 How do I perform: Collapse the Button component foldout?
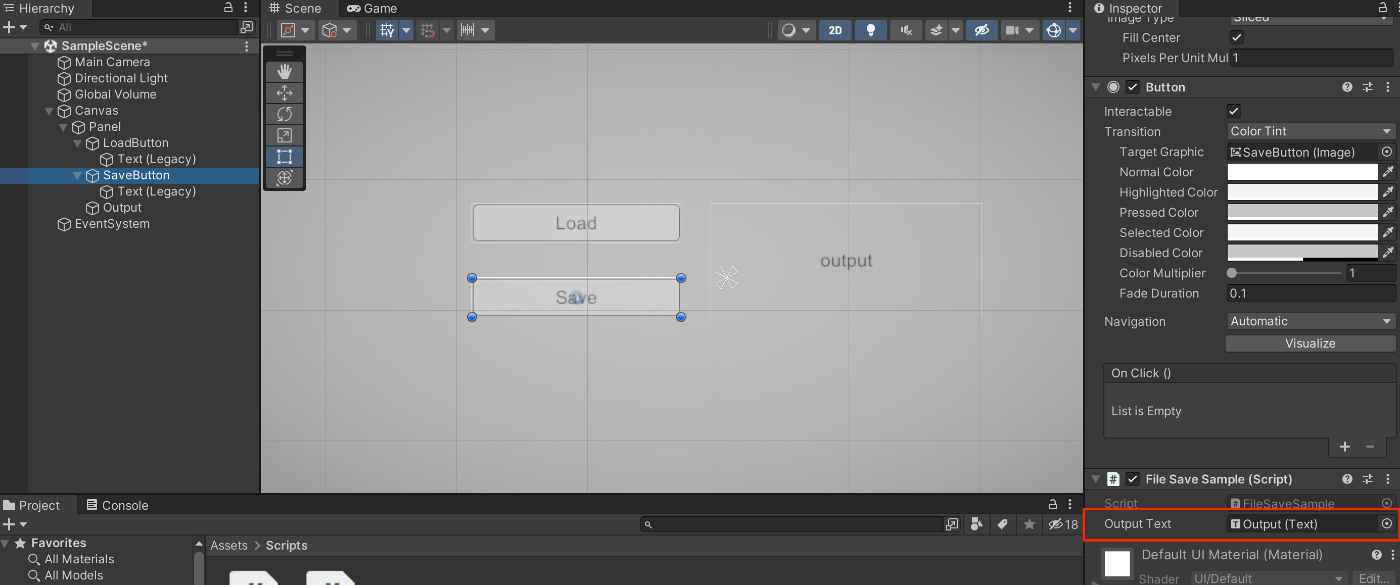pos(1096,87)
